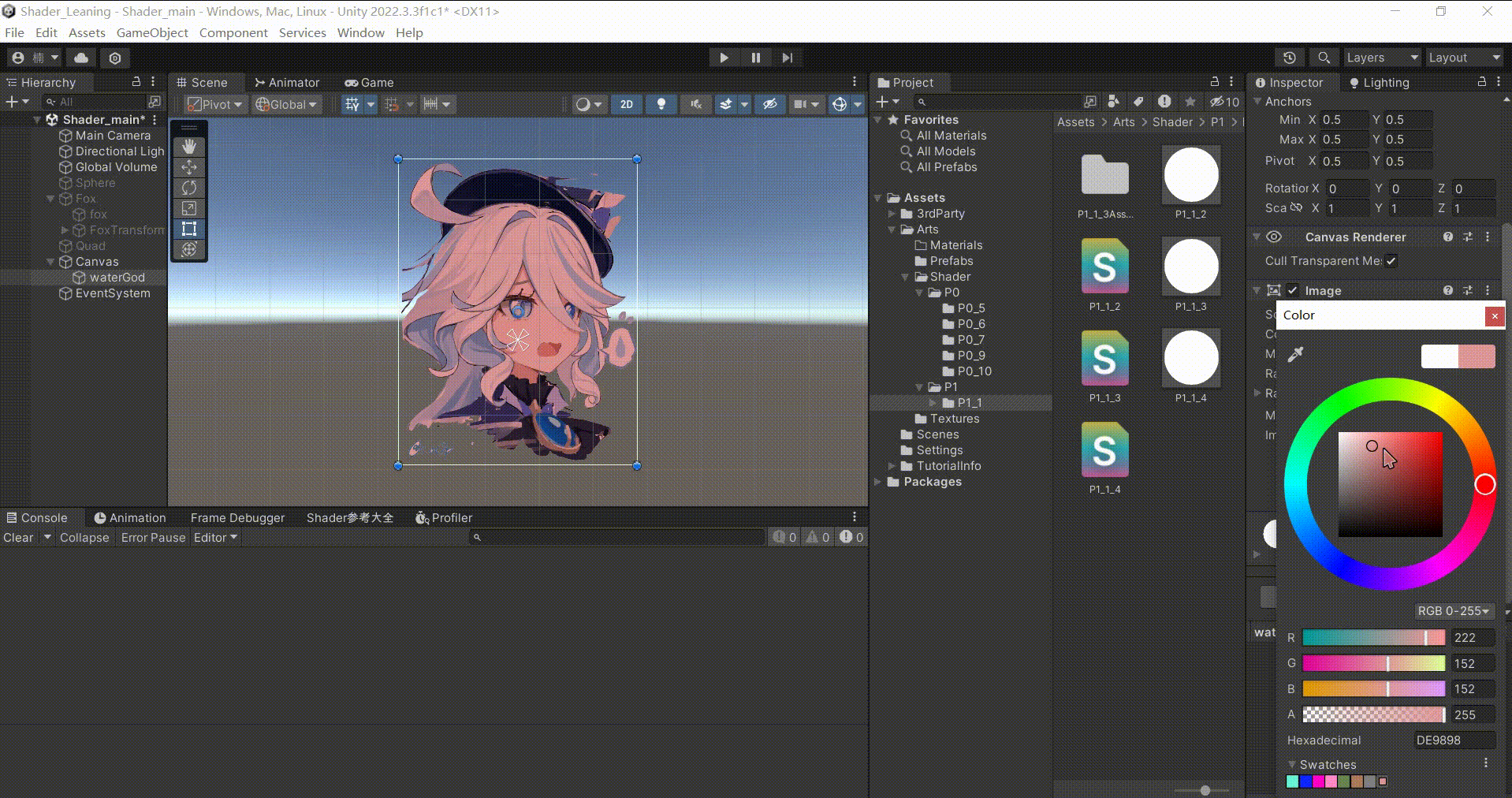Switch to the Game tab
Image resolution: width=1512 pixels, height=798 pixels.
370,83
